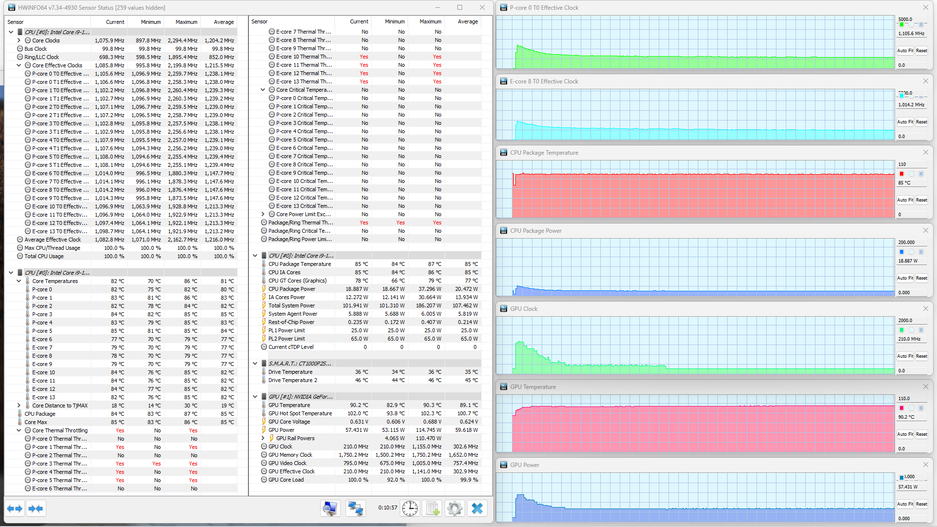Click the CPU Package Power graph window icon
Screen dimensions: 937x527
coord(504,231)
